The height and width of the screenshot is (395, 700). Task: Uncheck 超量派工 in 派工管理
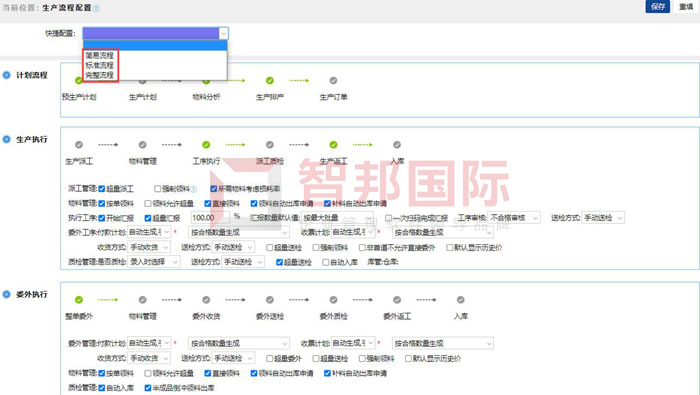pyautogui.click(x=102, y=189)
